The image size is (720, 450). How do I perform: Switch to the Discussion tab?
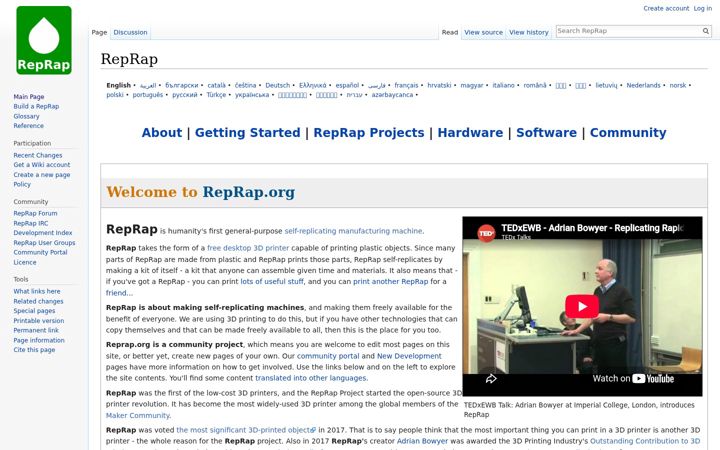pyautogui.click(x=130, y=33)
